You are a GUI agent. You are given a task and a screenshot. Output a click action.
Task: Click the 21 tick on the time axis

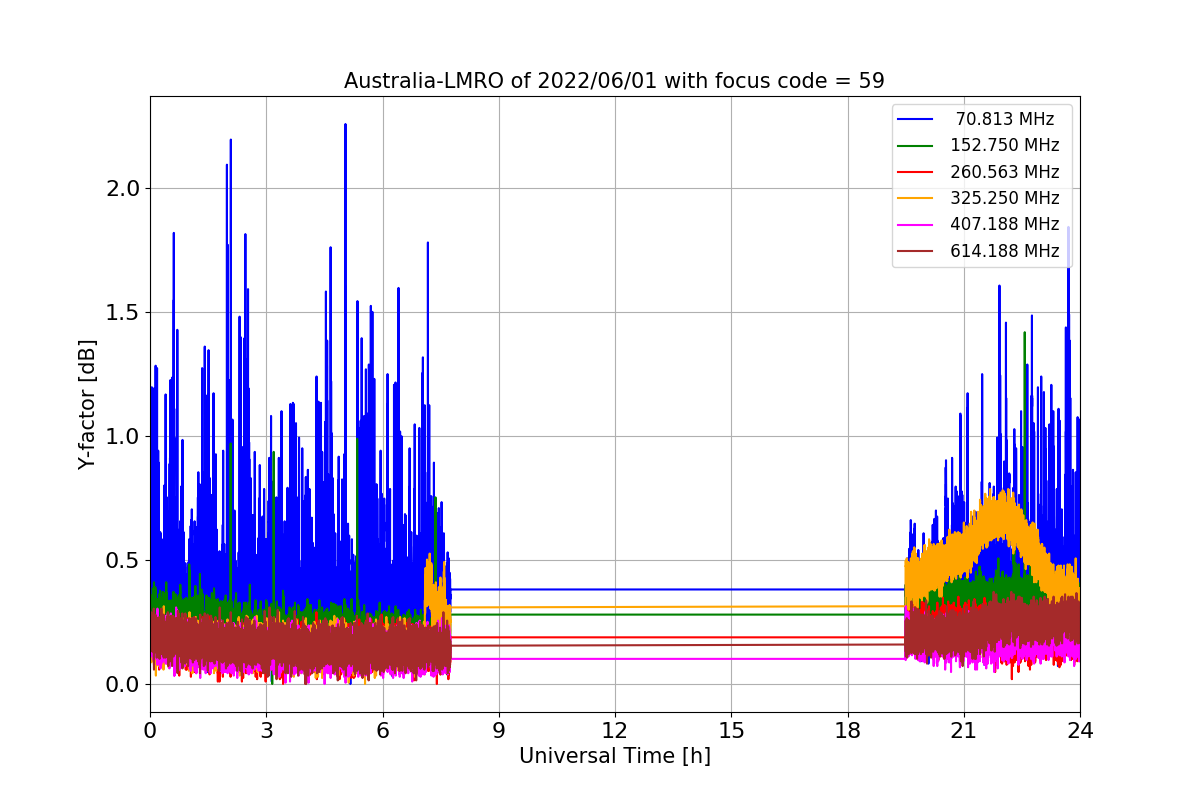point(964,730)
